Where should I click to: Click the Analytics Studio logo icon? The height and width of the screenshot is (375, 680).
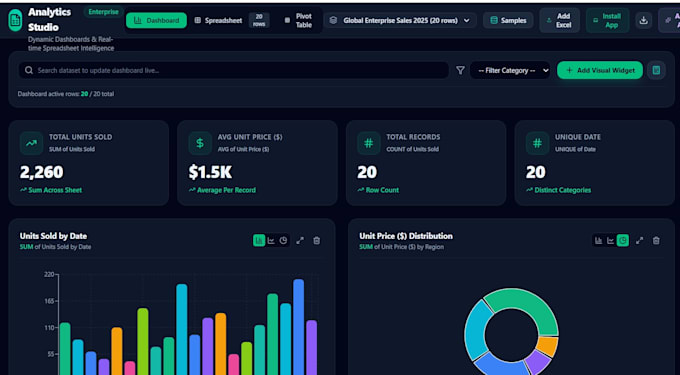coord(15,20)
